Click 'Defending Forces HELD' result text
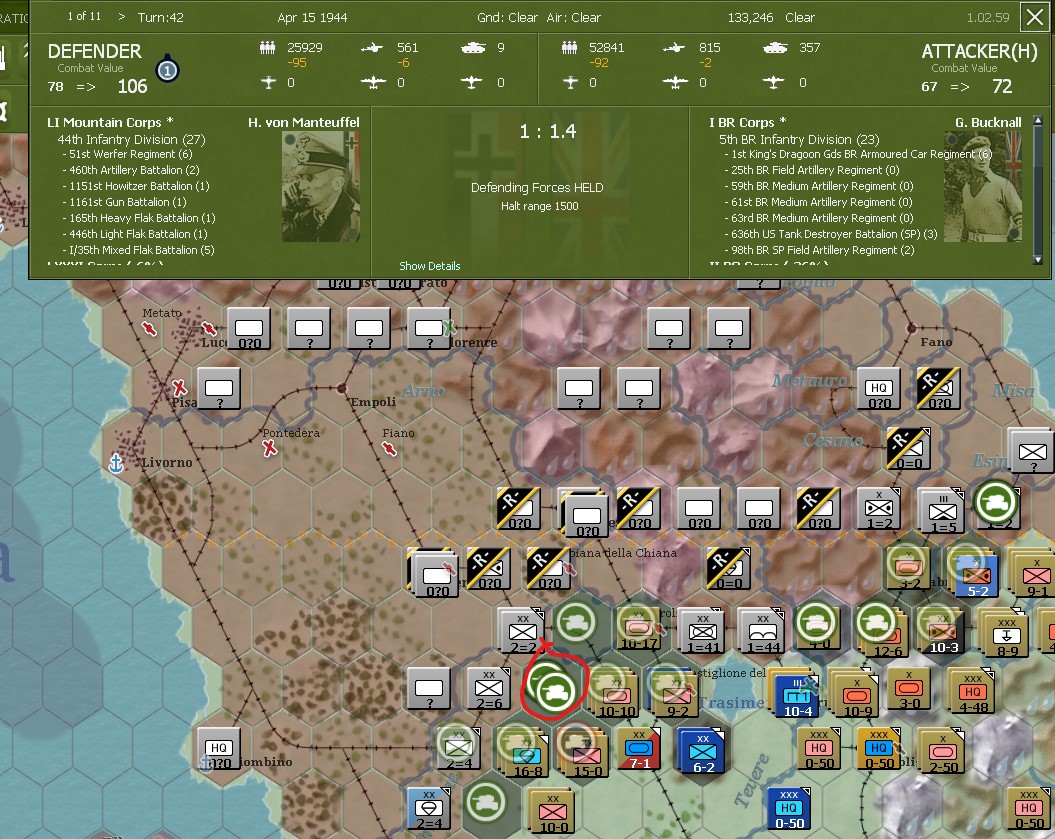Image resolution: width=1055 pixels, height=839 pixels. [537, 188]
